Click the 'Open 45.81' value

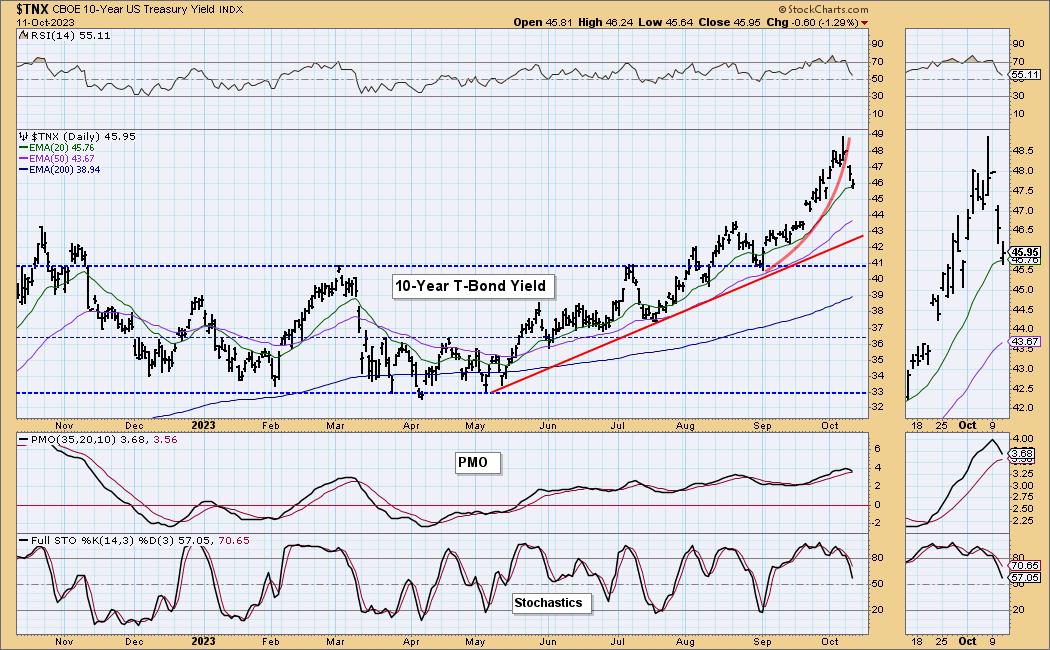pos(542,22)
